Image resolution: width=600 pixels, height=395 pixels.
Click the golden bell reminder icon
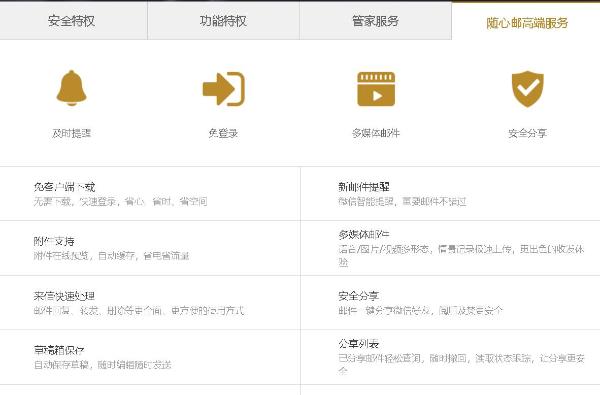[x=72, y=88]
